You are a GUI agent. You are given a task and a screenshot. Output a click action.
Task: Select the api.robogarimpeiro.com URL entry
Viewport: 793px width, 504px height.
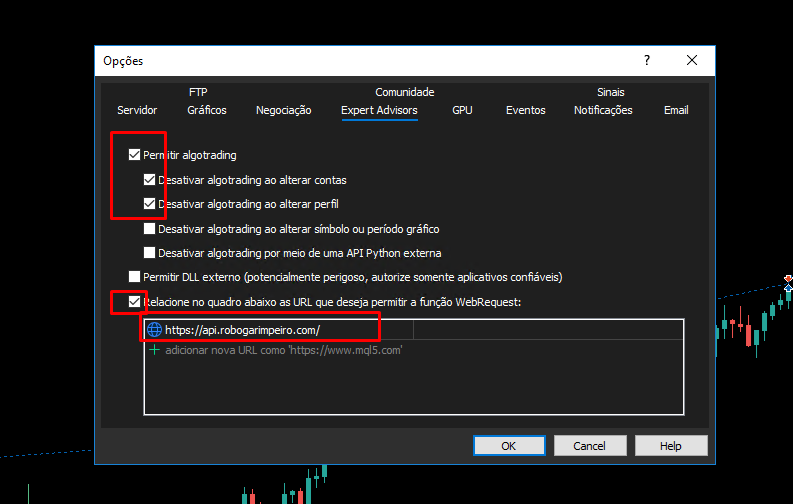242,329
